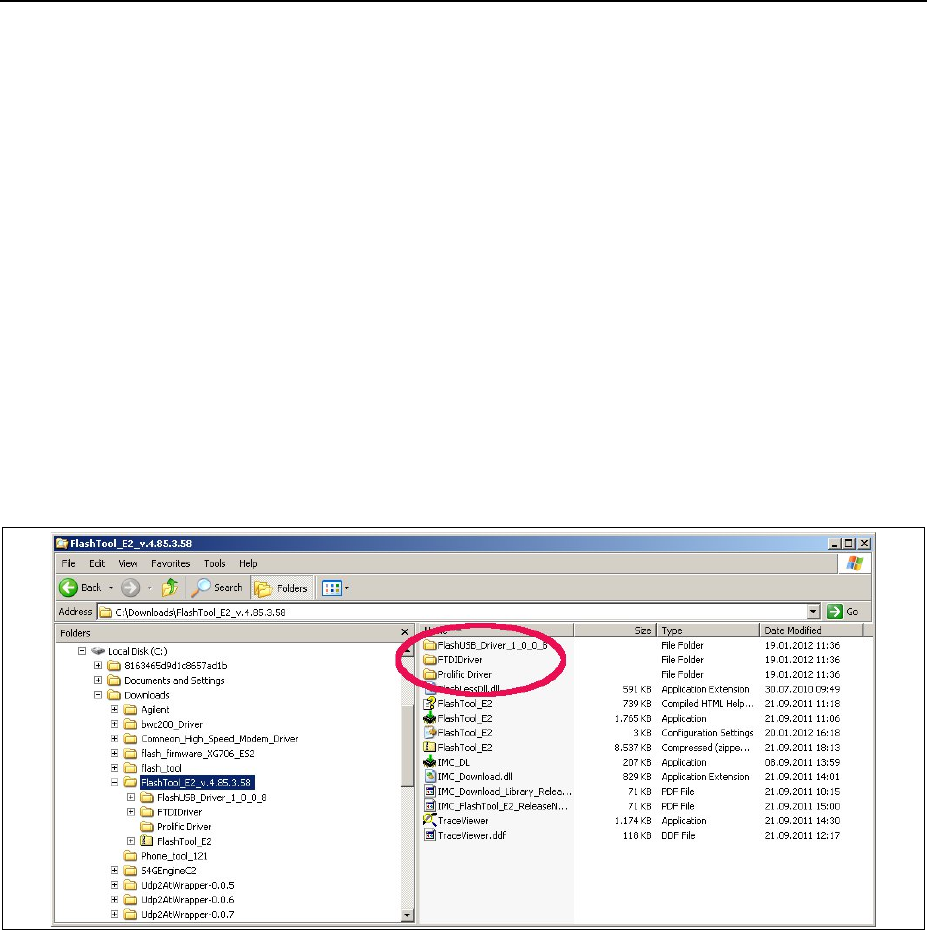Select Prolific Driver in folder tree

184,826
